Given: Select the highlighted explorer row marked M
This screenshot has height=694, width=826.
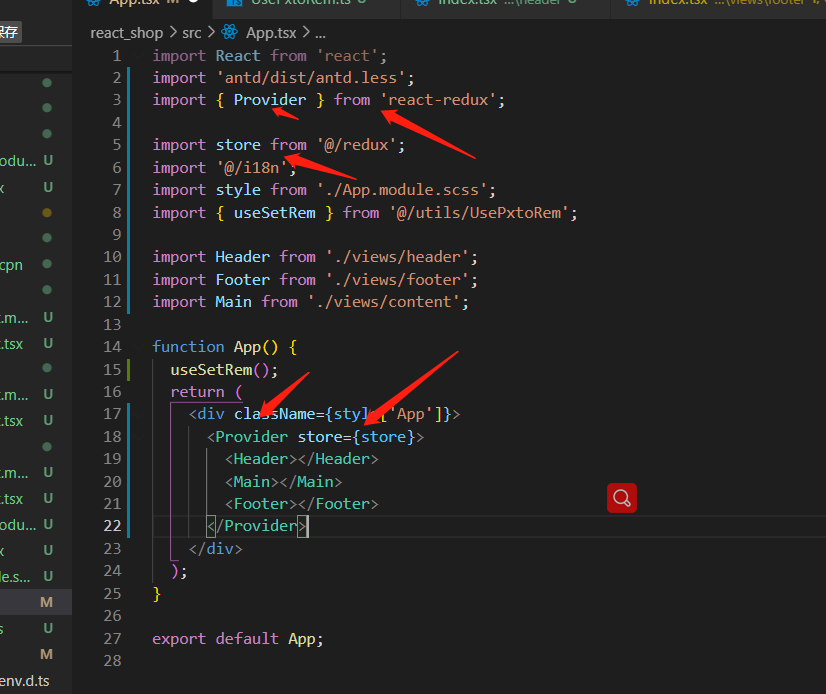Looking at the screenshot, I should [36, 602].
